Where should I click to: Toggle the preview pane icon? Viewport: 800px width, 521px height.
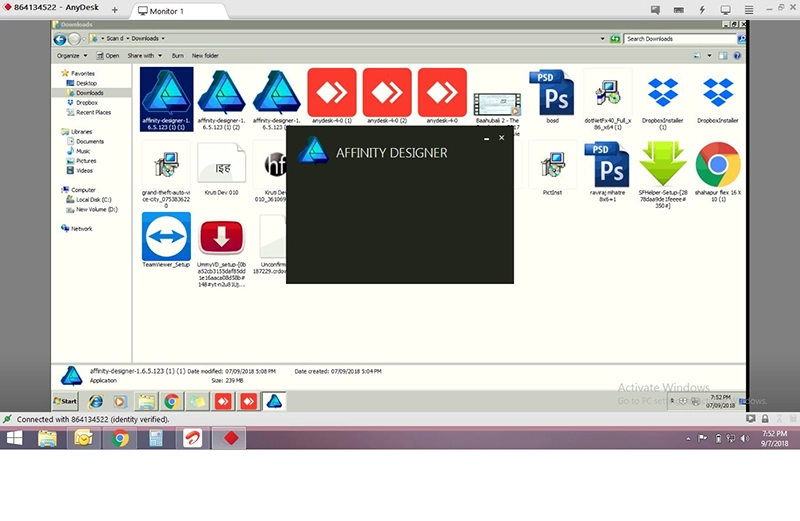coord(723,56)
